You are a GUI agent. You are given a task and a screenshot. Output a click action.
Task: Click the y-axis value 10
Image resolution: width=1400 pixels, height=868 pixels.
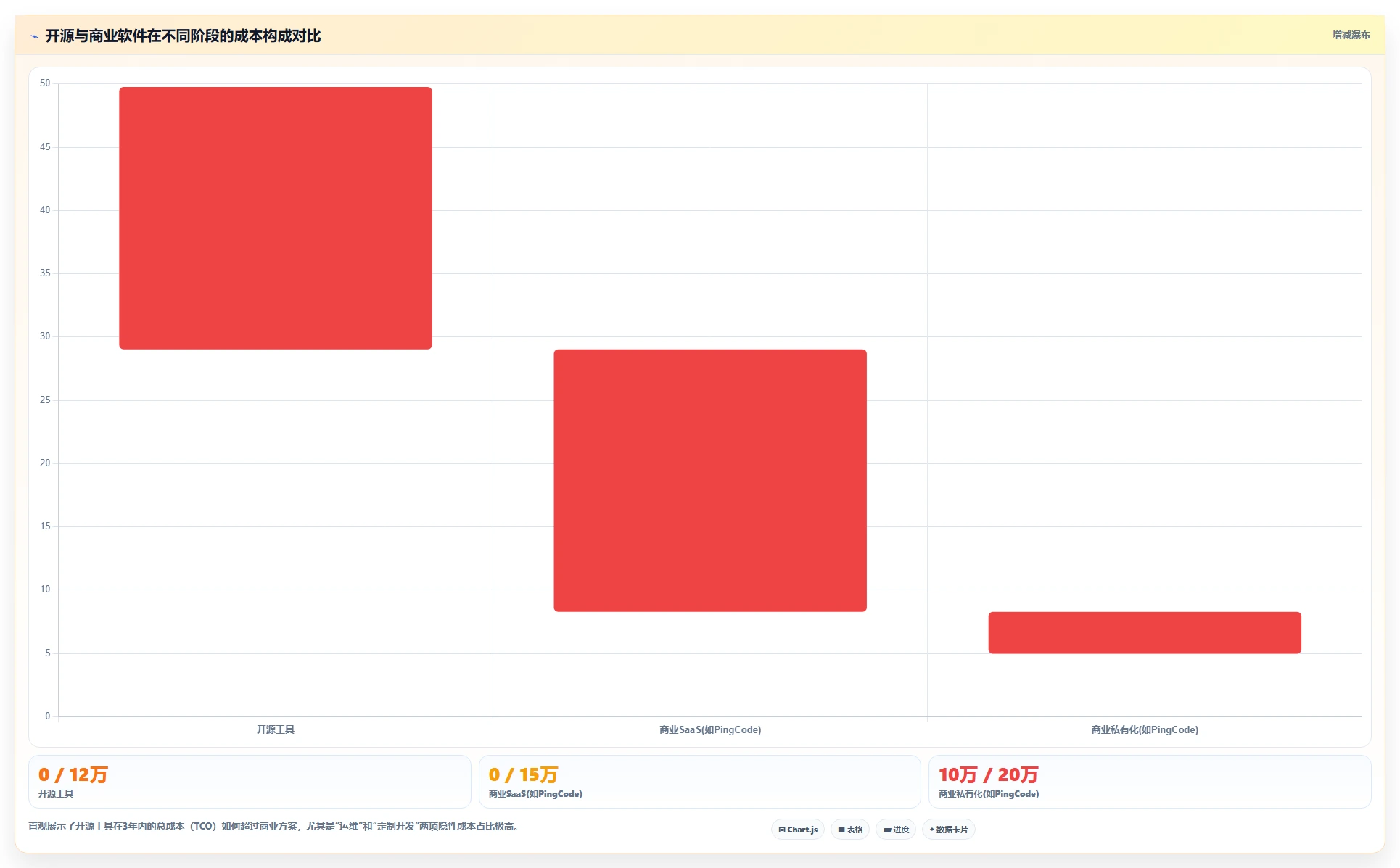coord(45,590)
